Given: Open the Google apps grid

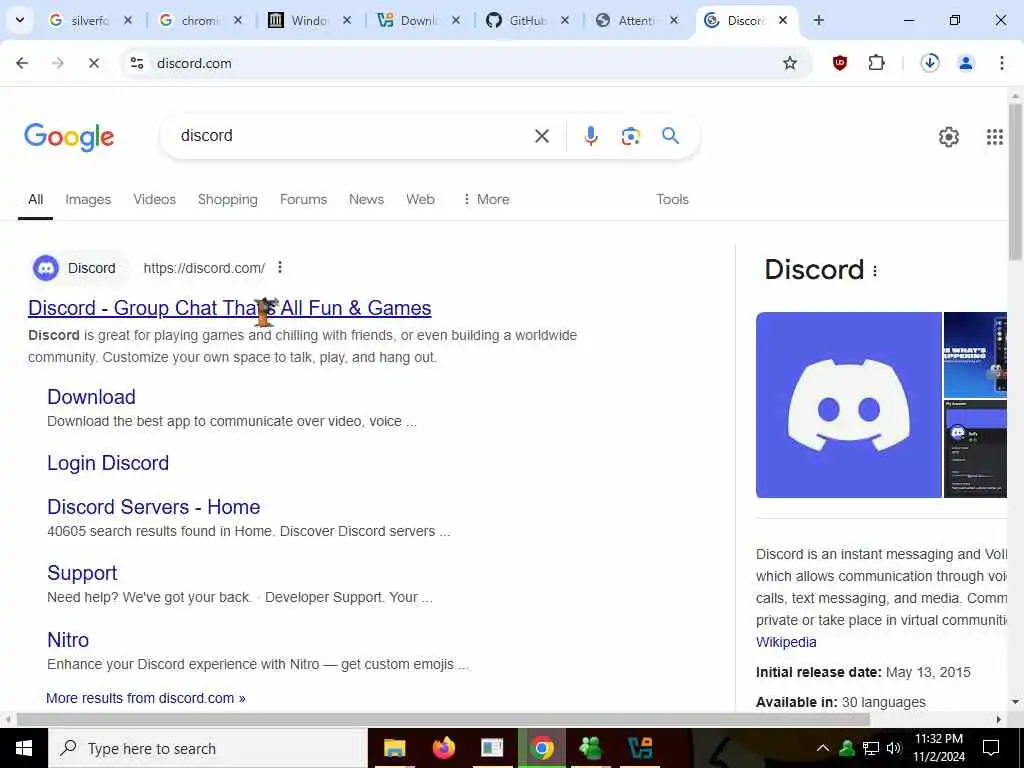Looking at the screenshot, I should (x=995, y=137).
